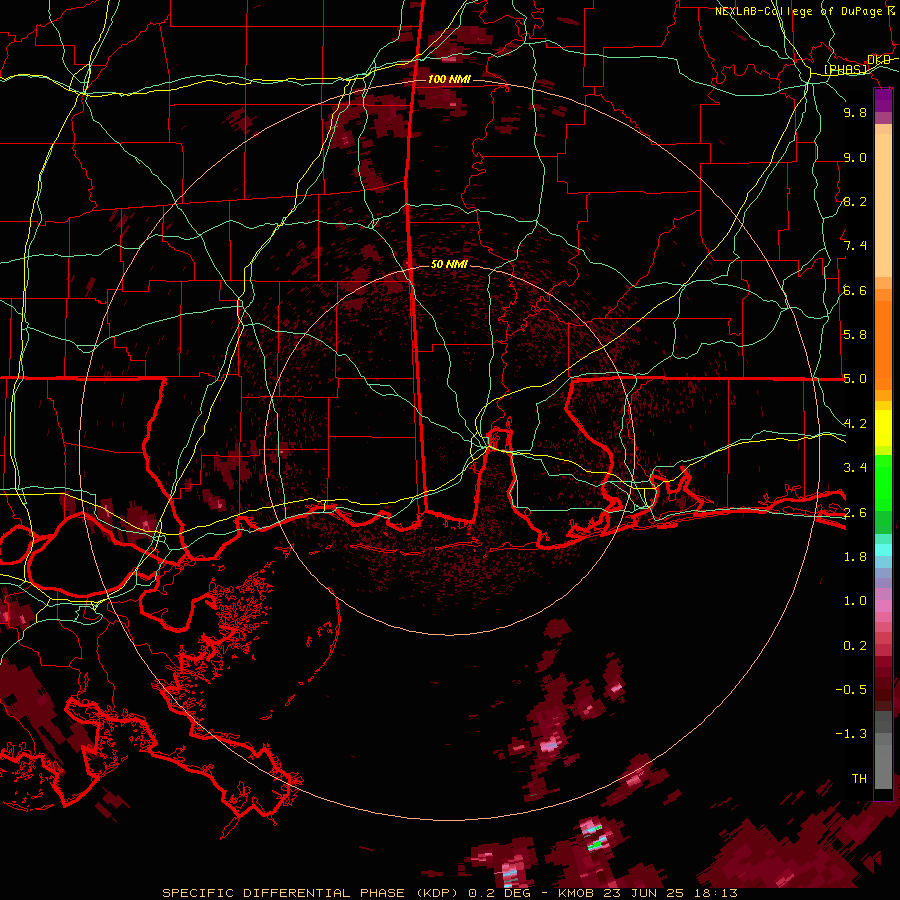The height and width of the screenshot is (900, 900).
Task: Pick the cyan band on the color bar
Action: [883, 550]
